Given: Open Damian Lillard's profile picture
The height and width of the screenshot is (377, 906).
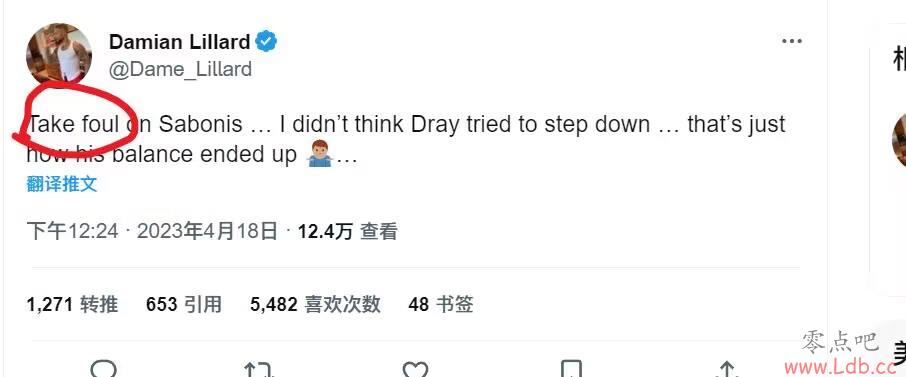Looking at the screenshot, I should pos(58,53).
